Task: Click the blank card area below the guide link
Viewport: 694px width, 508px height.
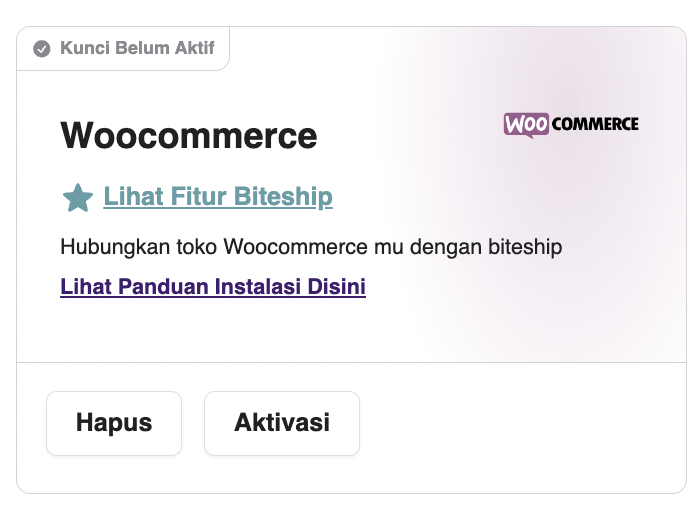Action: (x=212, y=330)
